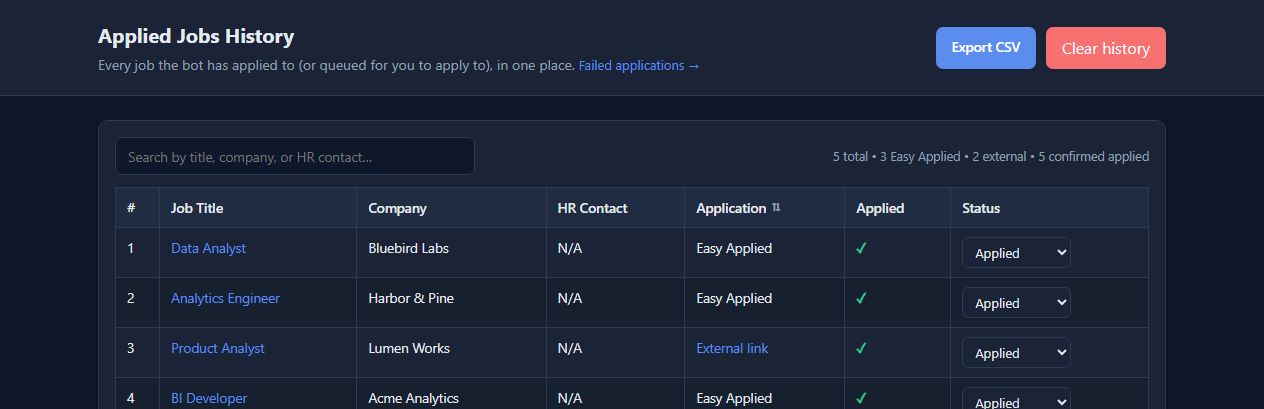Image resolution: width=1264 pixels, height=409 pixels.
Task: Open the BI Developer job link
Action: coord(209,398)
